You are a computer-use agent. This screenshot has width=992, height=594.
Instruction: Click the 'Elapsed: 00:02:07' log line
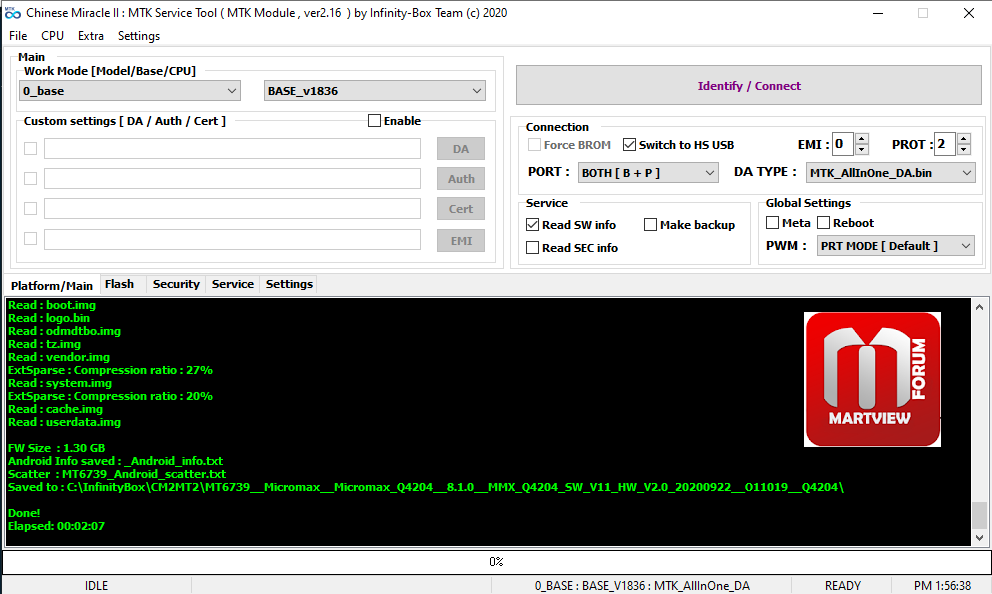coord(56,526)
